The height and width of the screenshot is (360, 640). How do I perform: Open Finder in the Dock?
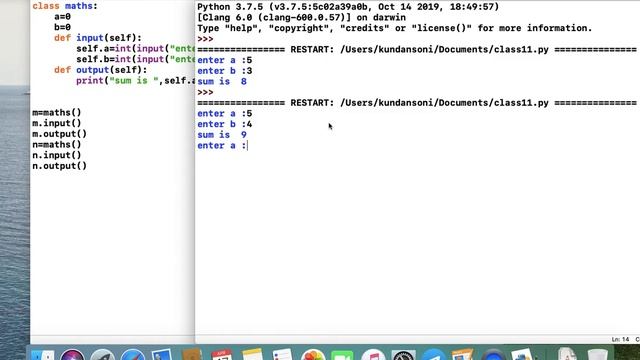[42, 355]
